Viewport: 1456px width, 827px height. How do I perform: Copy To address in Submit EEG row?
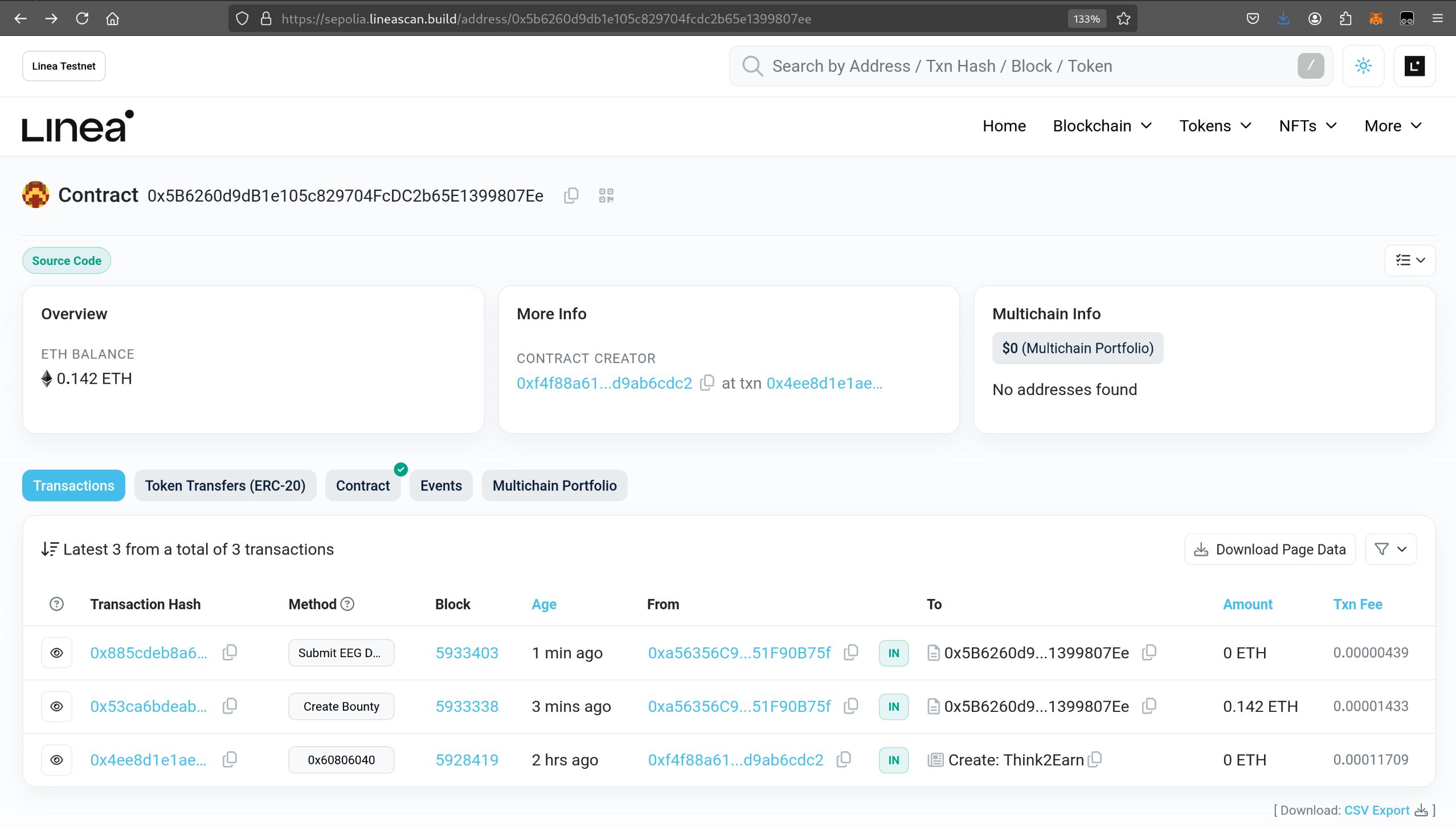tap(1149, 653)
